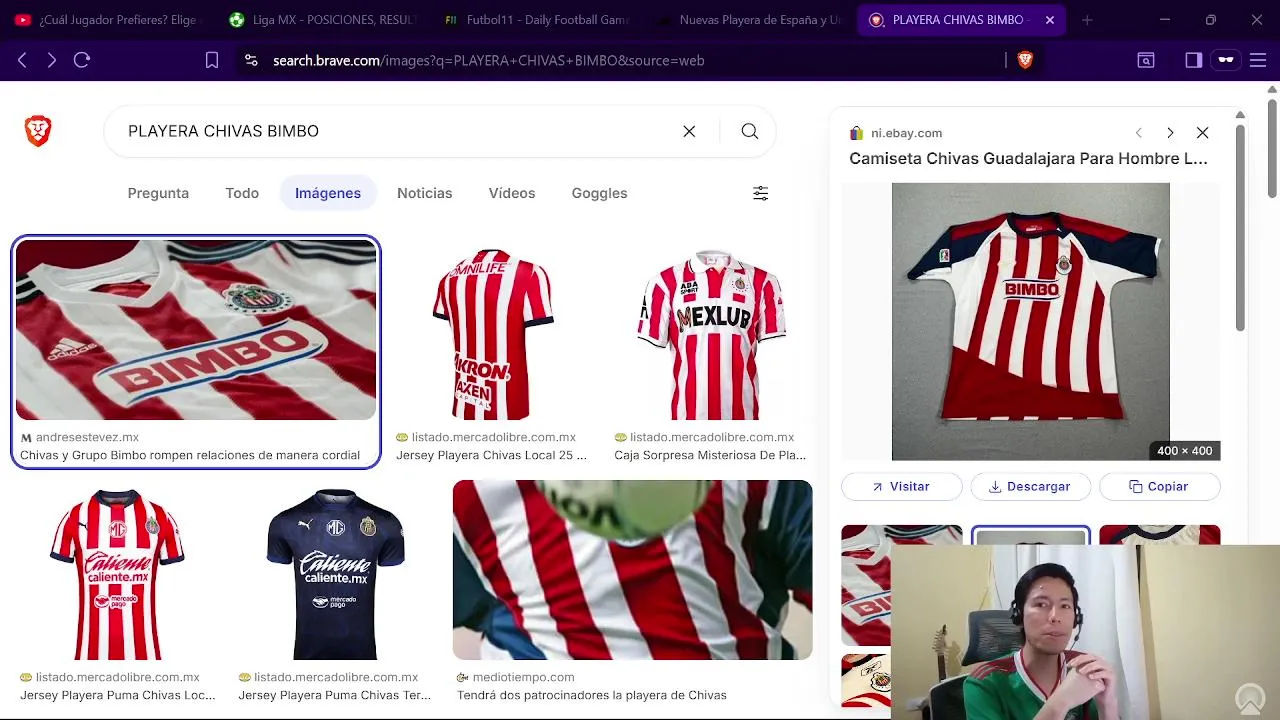Click the preview panel vertical scrollbar
The width and height of the screenshot is (1280, 720).
click(1240, 228)
